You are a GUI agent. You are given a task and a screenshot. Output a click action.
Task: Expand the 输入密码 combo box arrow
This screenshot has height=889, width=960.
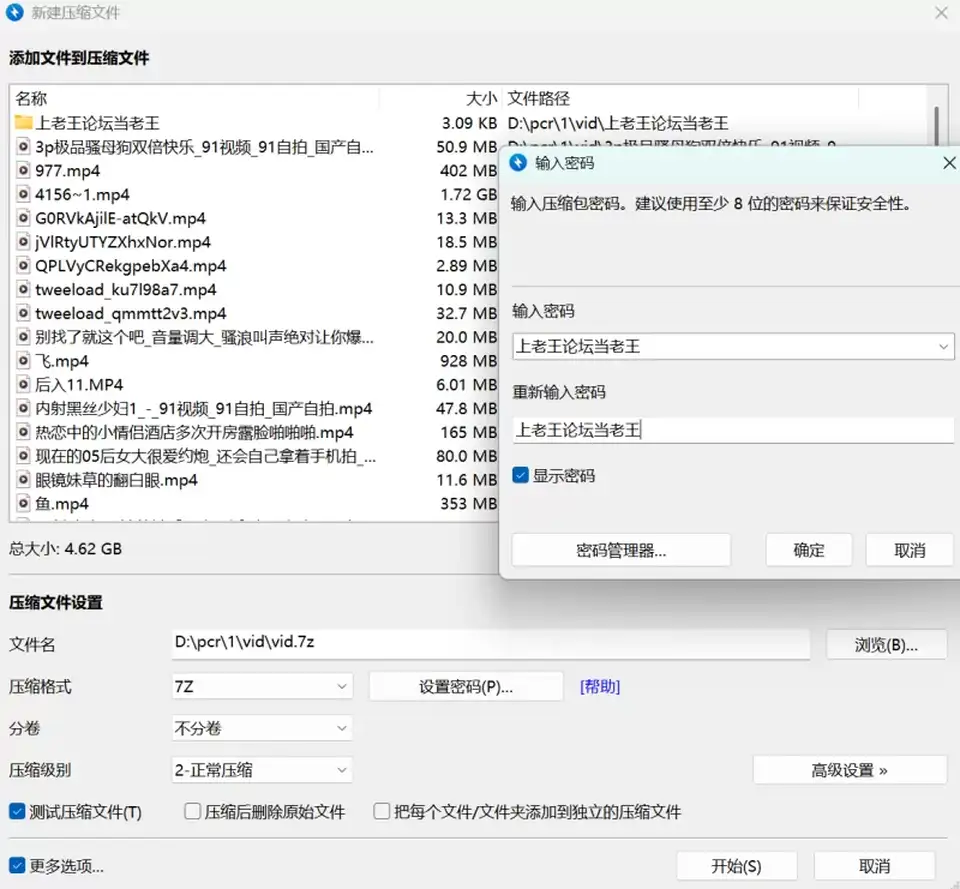pyautogui.click(x=943, y=347)
